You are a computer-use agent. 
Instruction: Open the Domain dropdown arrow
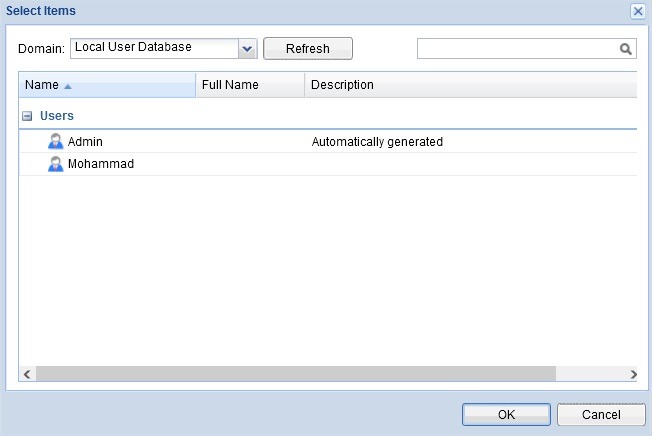(x=248, y=48)
